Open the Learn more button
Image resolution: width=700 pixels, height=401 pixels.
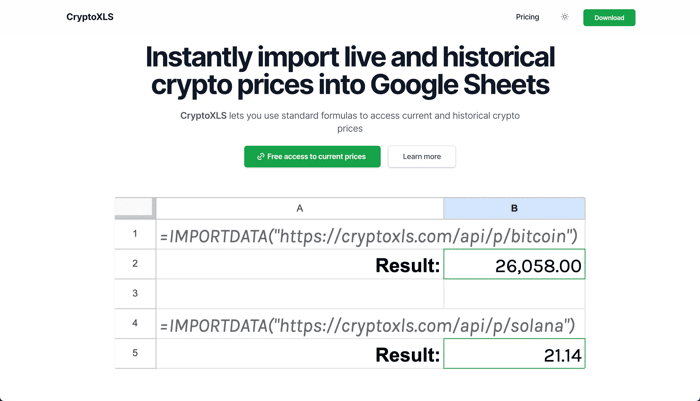421,157
